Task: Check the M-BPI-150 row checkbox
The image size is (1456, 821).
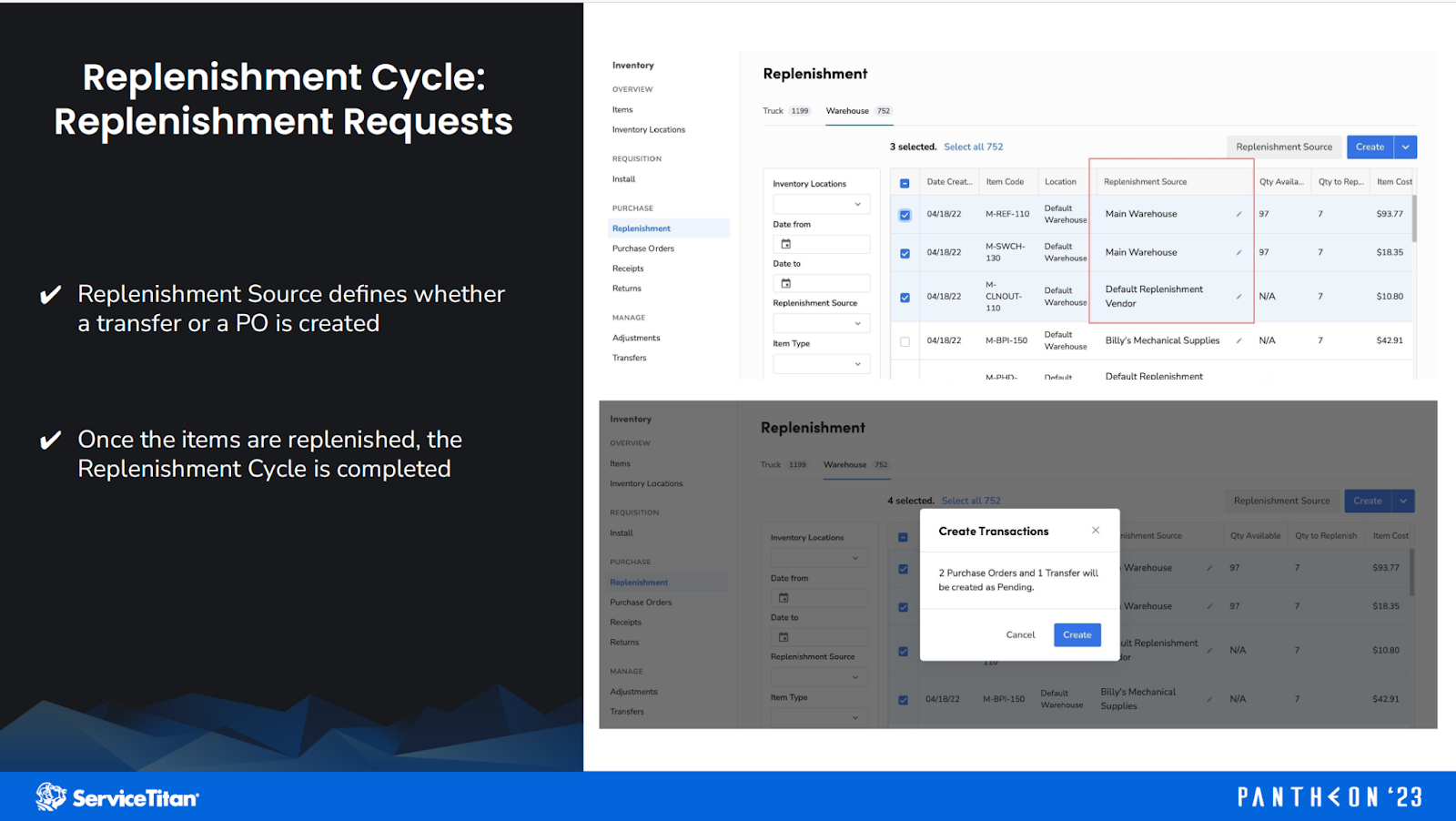Action: [x=905, y=340]
